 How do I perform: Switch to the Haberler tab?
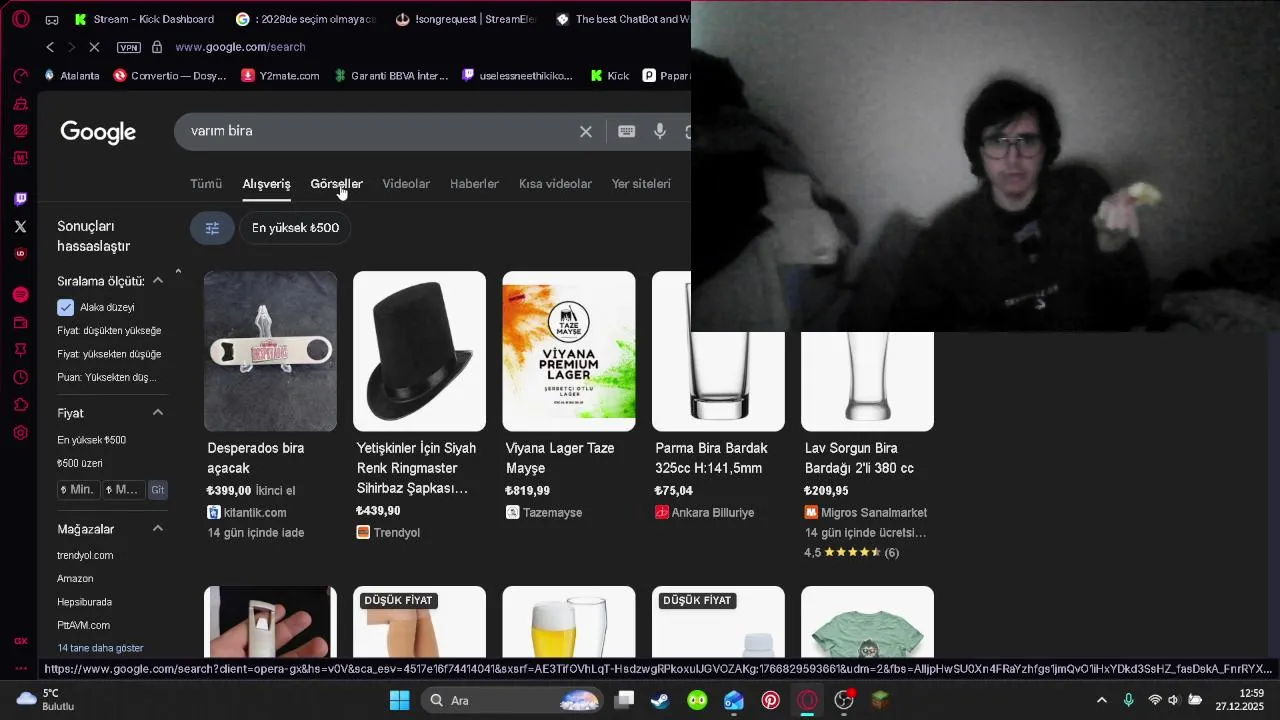(474, 184)
